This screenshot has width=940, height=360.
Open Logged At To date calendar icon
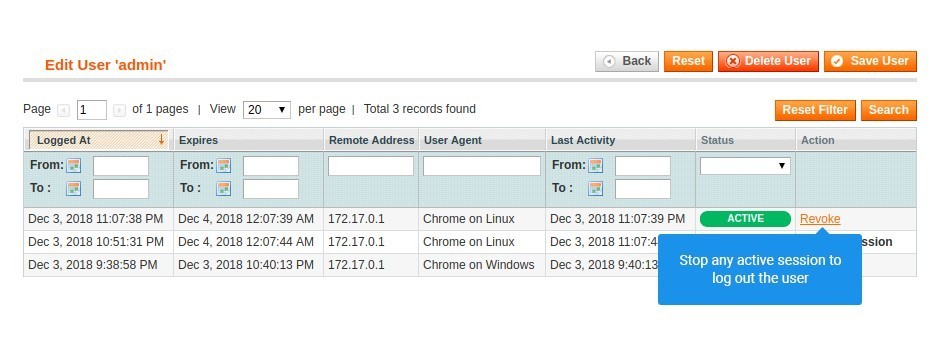pos(74,189)
